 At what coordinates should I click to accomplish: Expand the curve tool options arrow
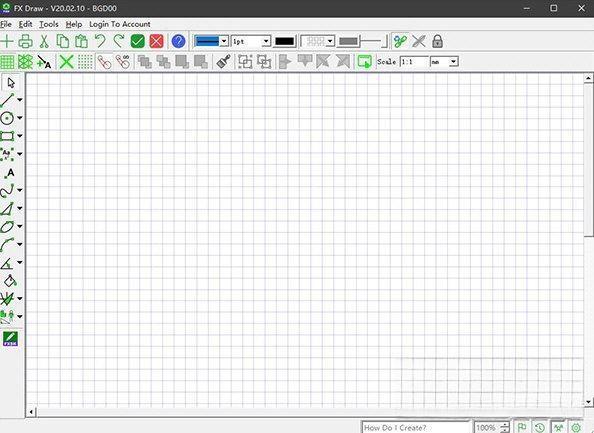[19, 191]
